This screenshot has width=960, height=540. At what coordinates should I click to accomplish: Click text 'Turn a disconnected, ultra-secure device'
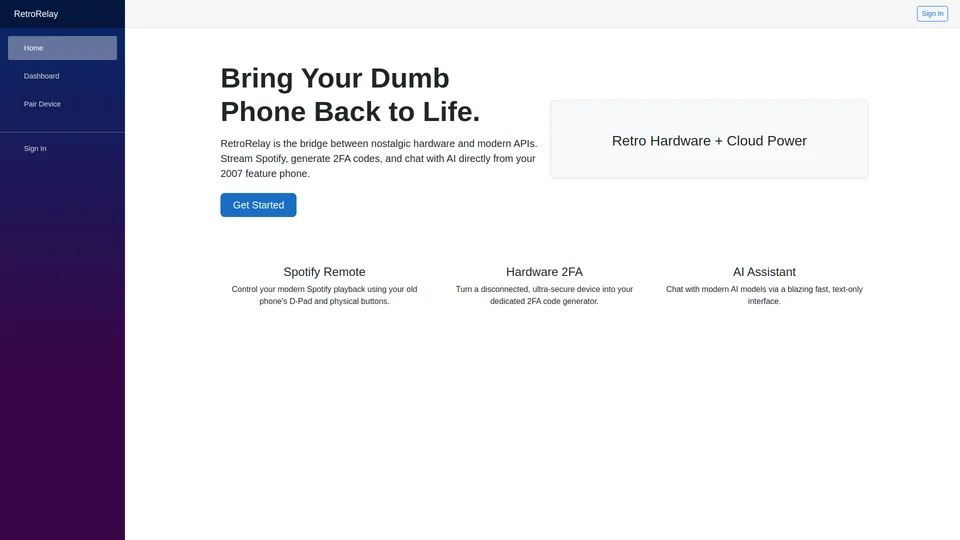click(x=544, y=295)
